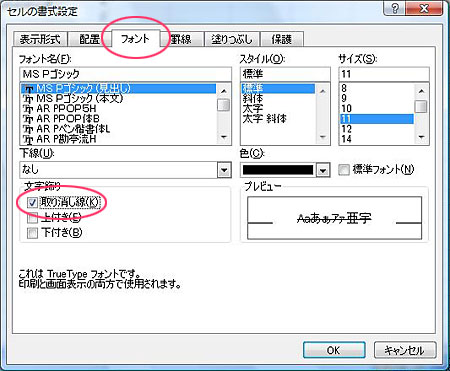Viewport: 450px width, 371px height.
Task: Click size list scroll down arrow
Action: pos(422,137)
